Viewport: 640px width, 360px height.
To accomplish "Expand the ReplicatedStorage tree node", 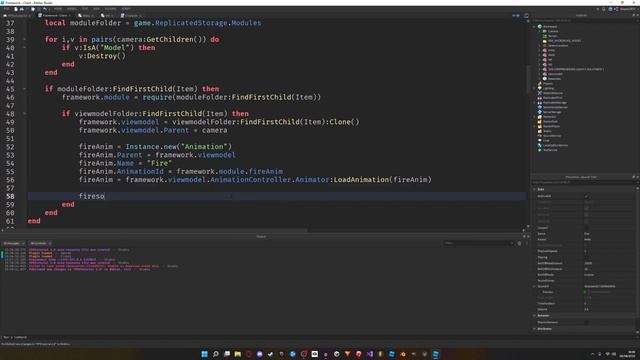I will click(534, 102).
